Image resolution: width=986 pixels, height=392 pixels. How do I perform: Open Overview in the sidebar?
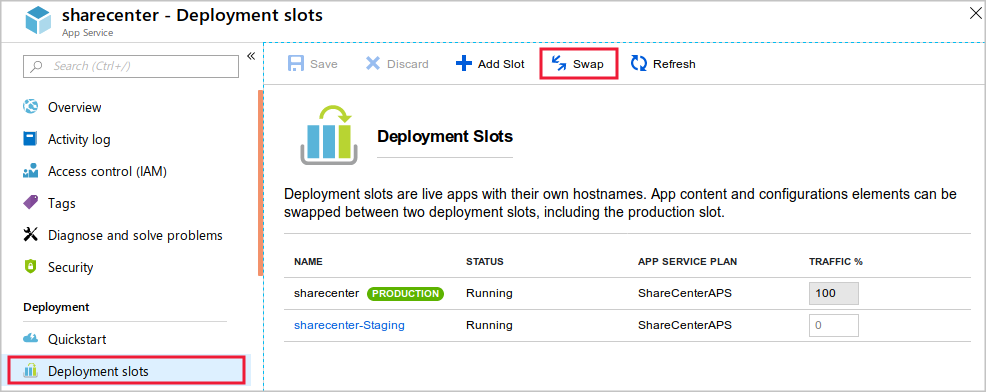74,107
